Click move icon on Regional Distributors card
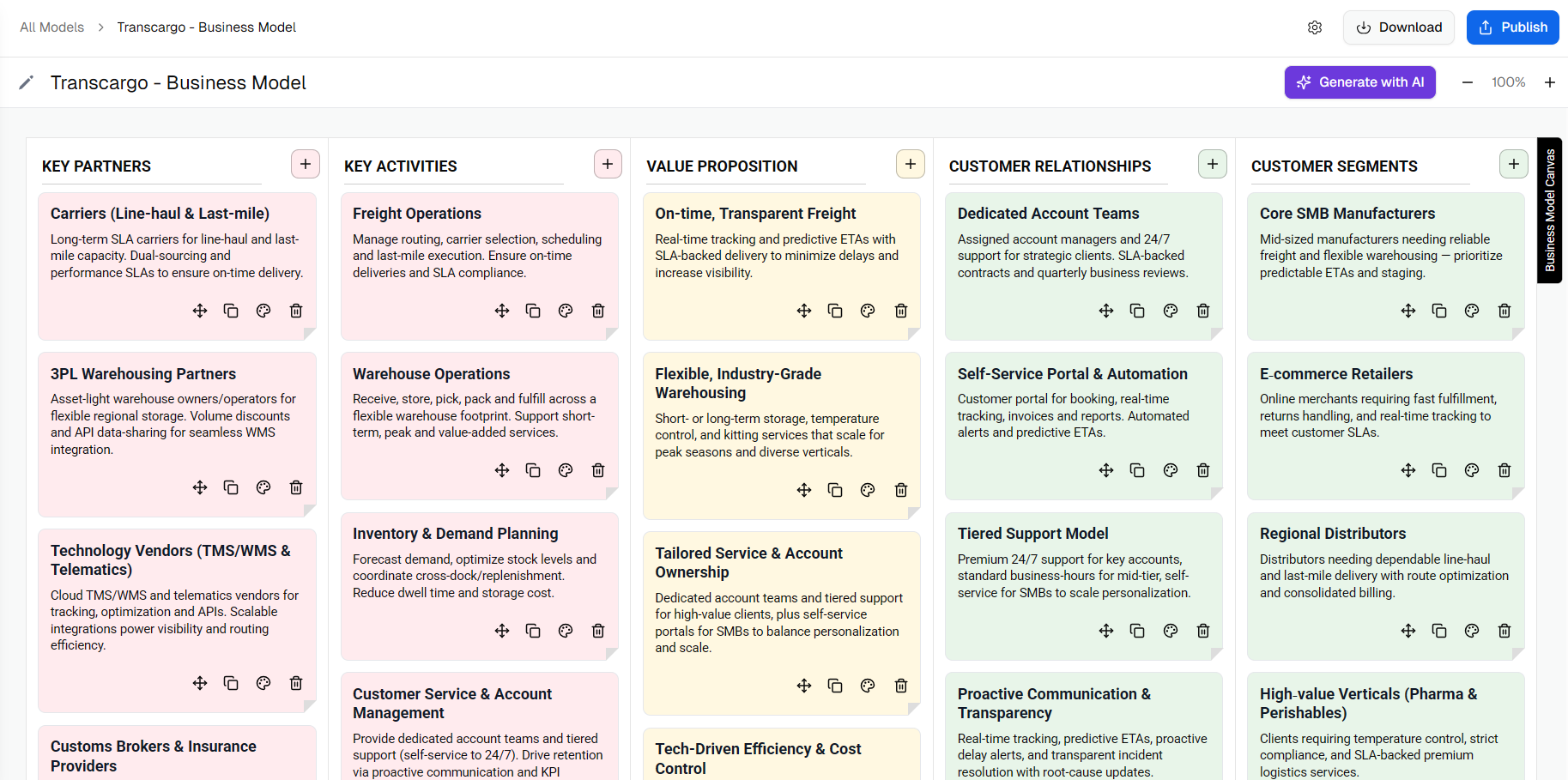 point(1408,631)
